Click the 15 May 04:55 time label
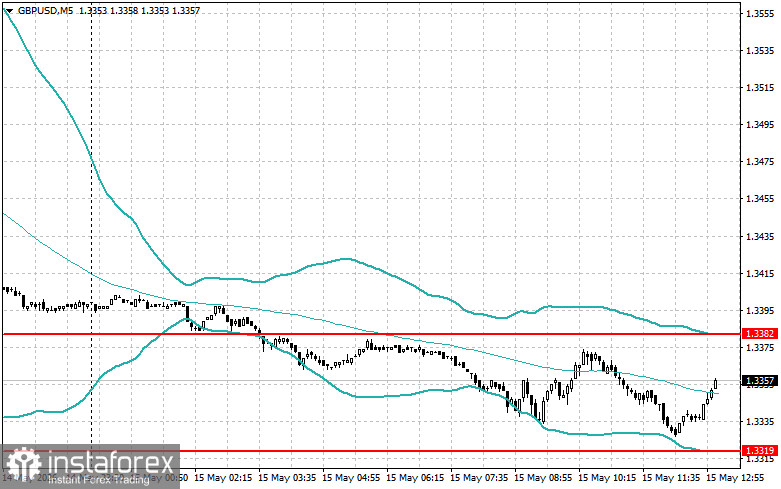Image resolution: width=781 pixels, height=489 pixels. pos(351,478)
